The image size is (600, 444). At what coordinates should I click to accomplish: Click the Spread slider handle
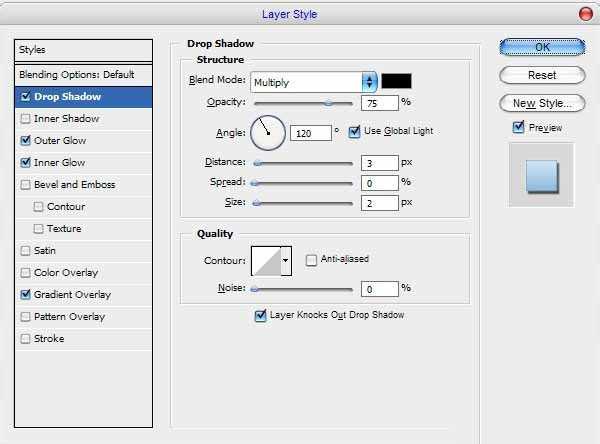pos(254,183)
